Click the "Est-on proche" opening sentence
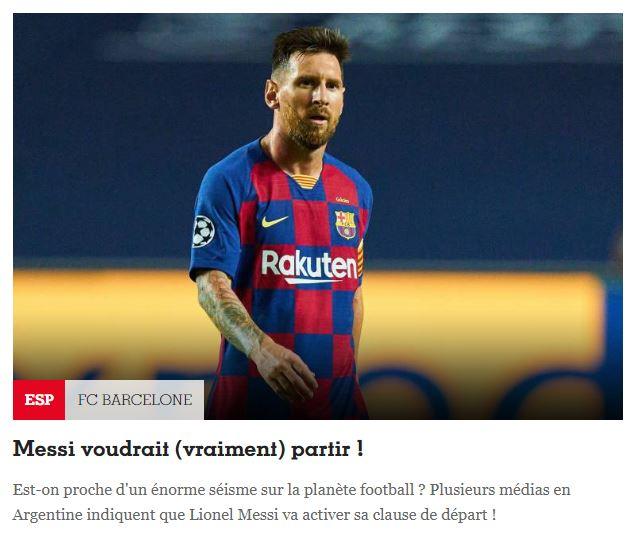 point(219,490)
